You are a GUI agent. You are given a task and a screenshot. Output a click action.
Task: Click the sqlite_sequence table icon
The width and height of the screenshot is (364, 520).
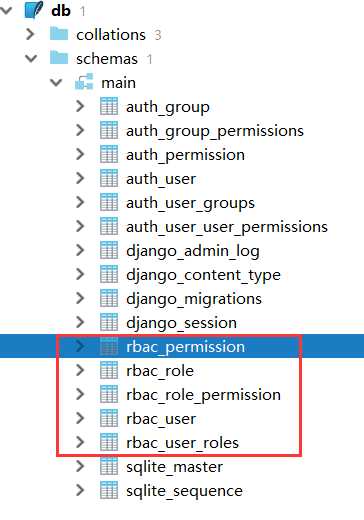coord(109,490)
